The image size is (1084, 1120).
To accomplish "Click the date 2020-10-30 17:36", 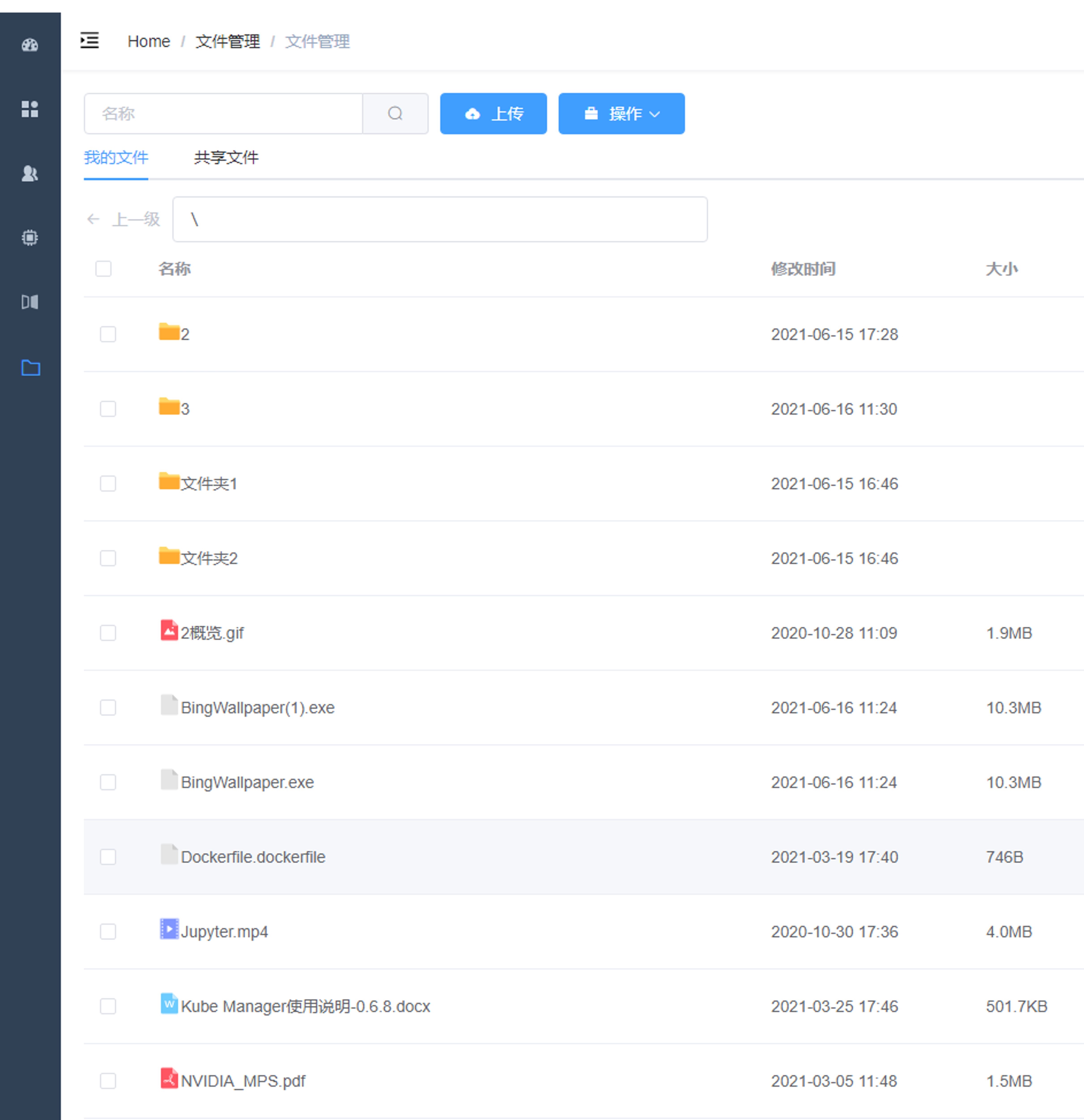I will [835, 932].
